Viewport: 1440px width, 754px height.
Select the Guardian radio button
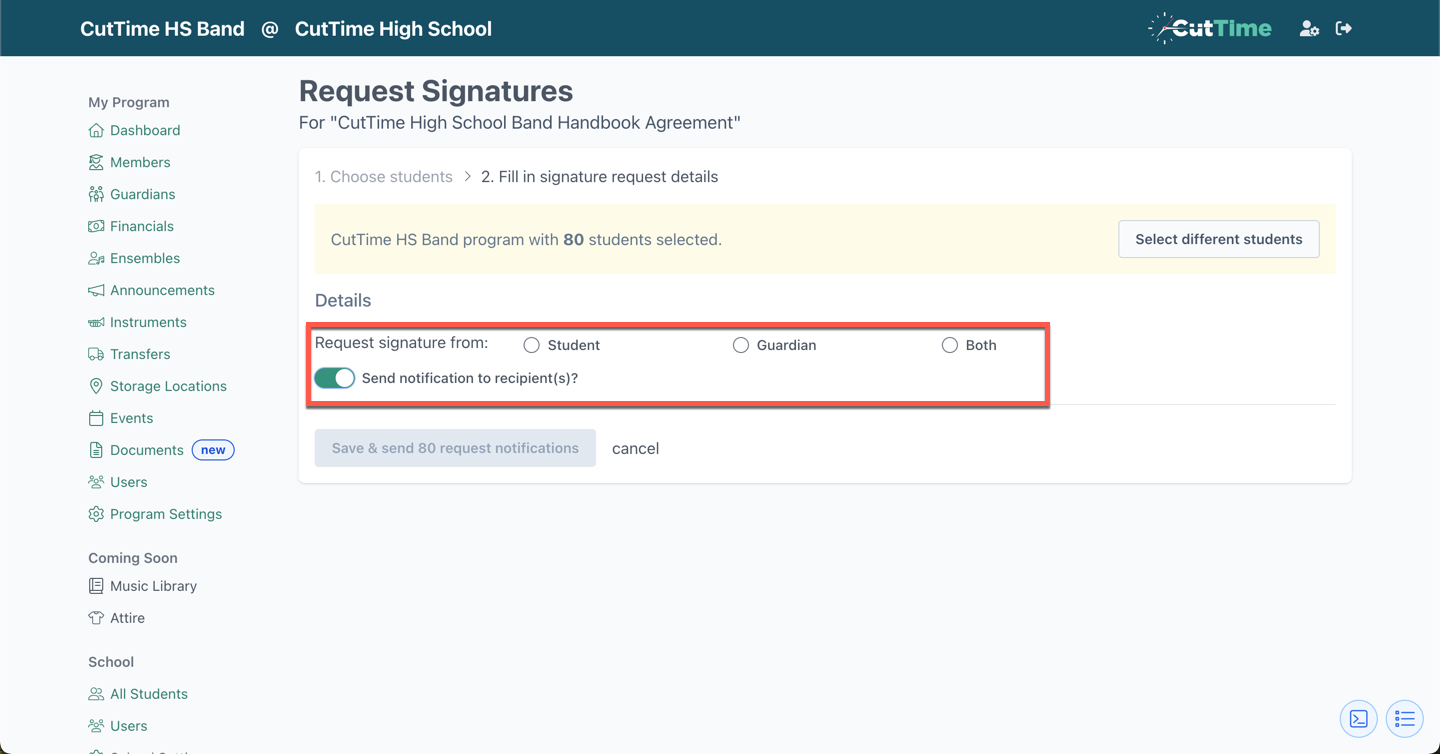[x=741, y=344]
